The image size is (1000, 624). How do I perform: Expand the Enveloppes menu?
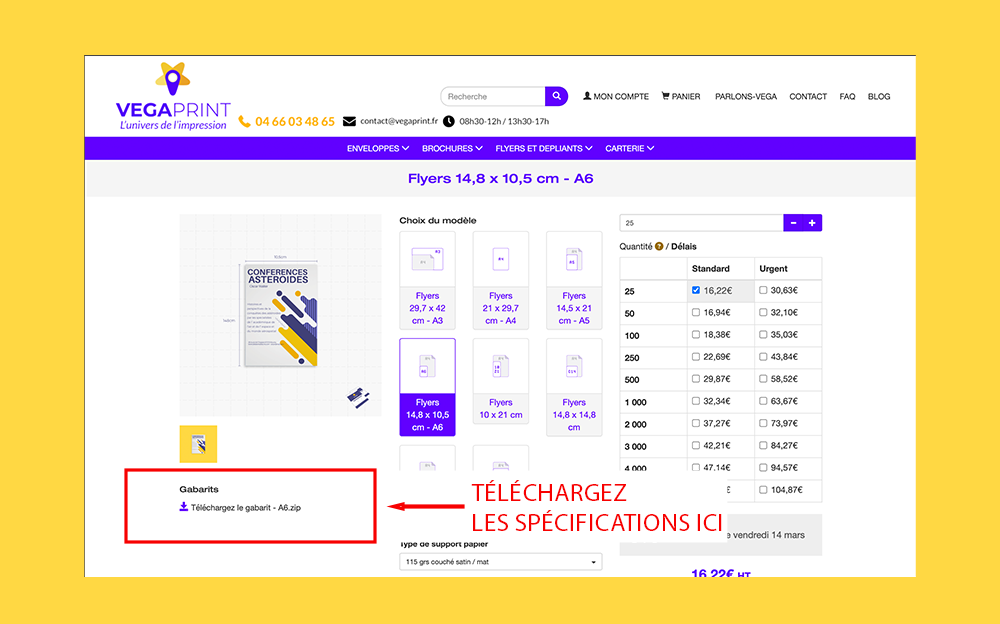378,148
